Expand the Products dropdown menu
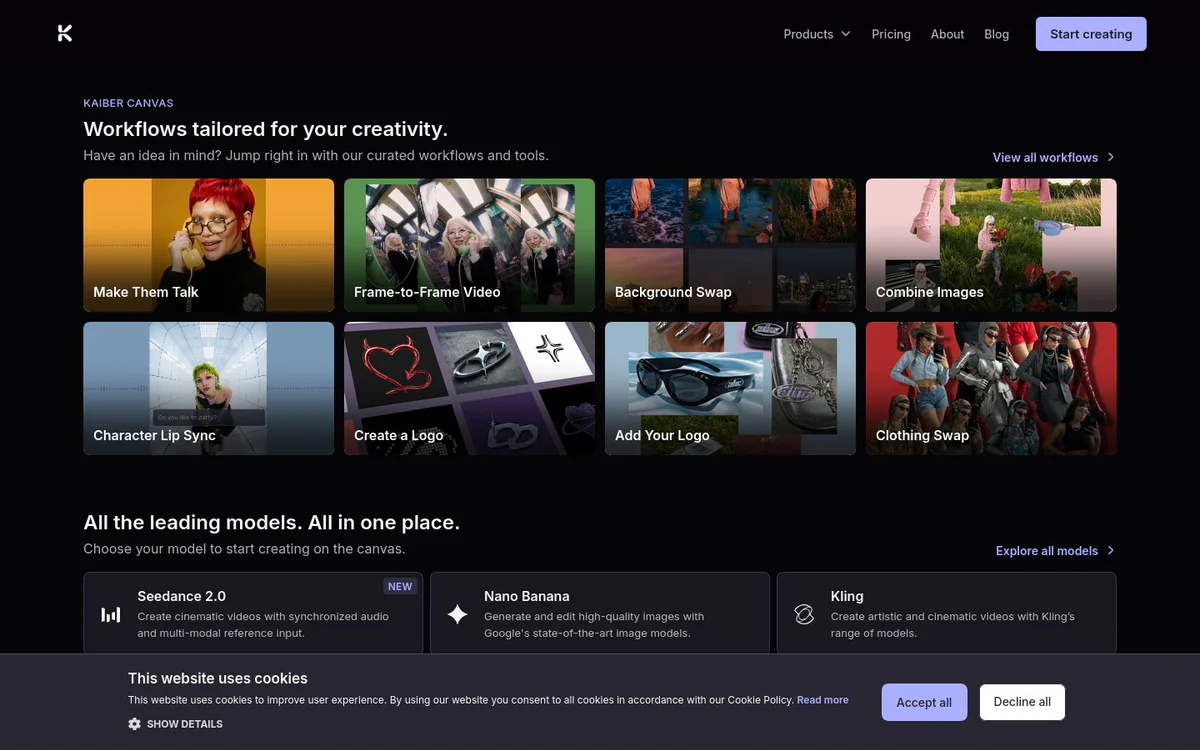 coord(817,34)
